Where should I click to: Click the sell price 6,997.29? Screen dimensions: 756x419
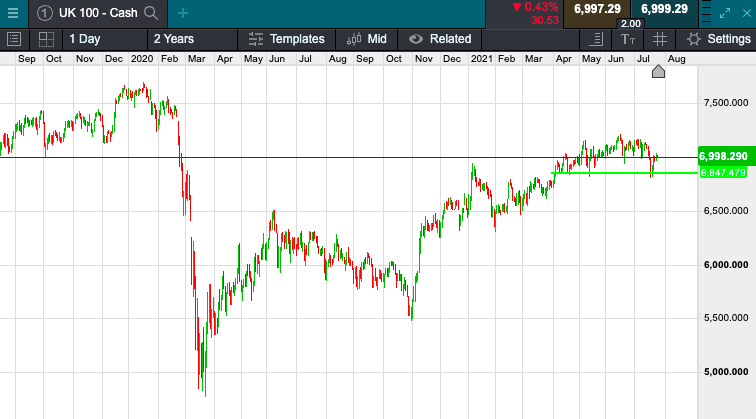point(597,9)
